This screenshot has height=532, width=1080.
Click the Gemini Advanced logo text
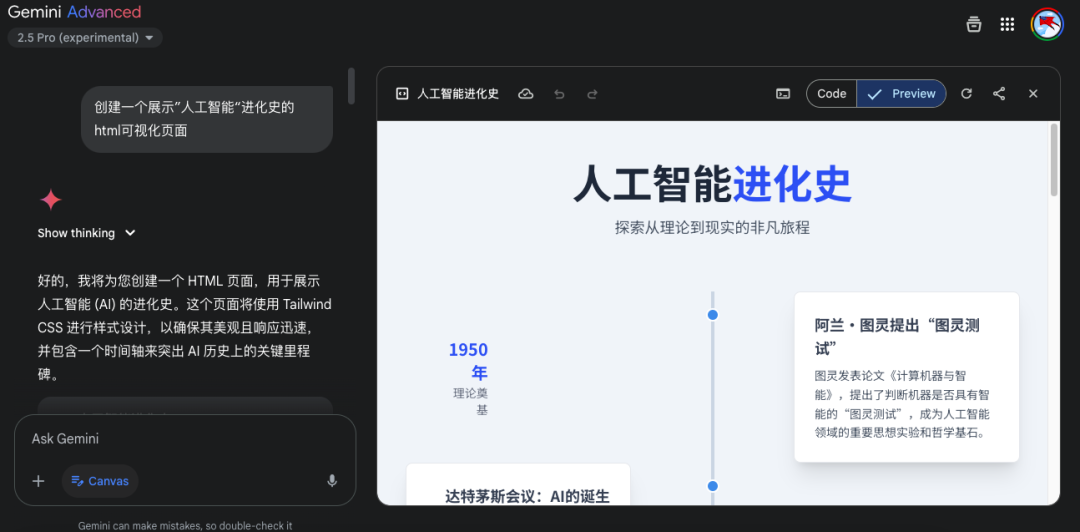tap(74, 12)
